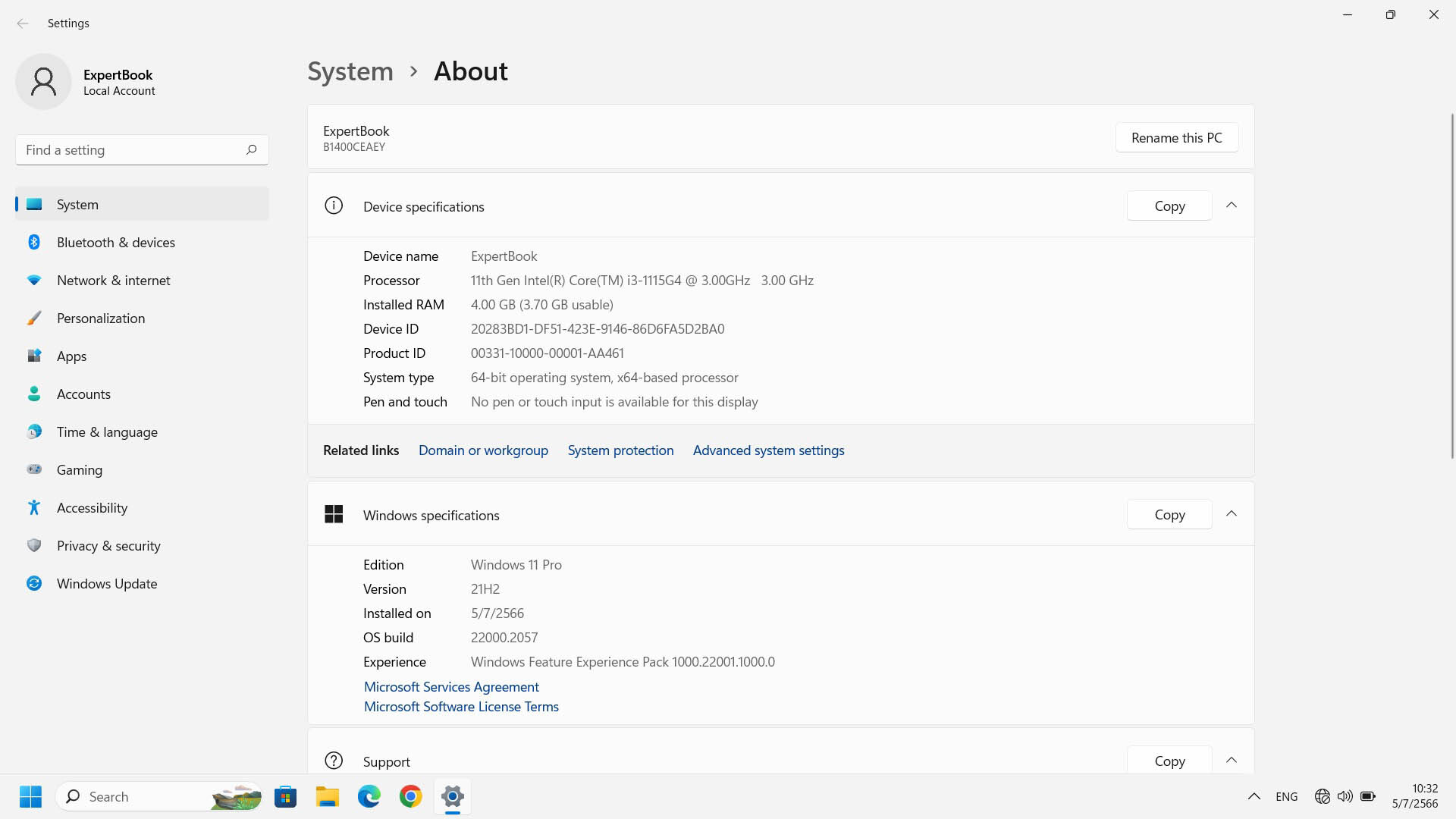Open Microsoft Services Agreement link
The image size is (1456, 819).
coord(451,686)
